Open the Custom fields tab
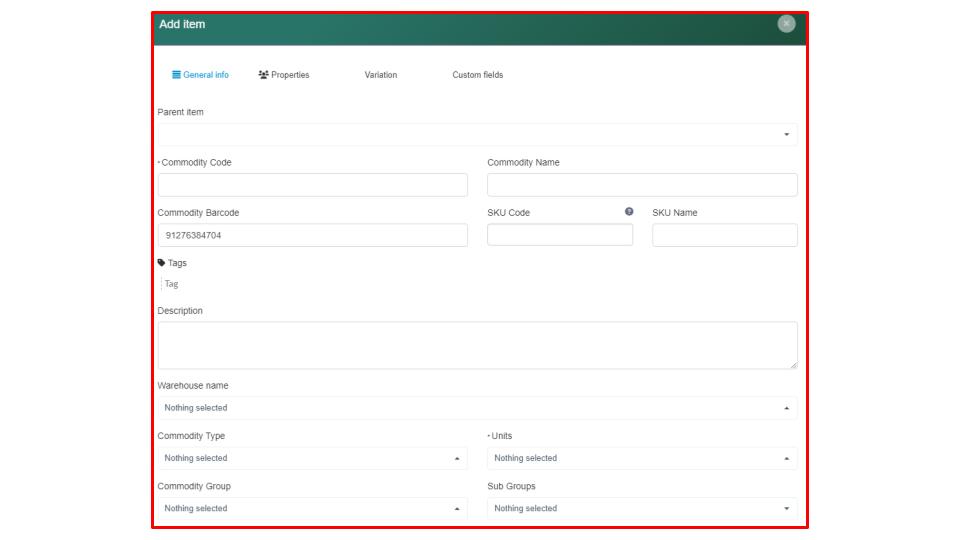960x540 pixels. [x=477, y=75]
